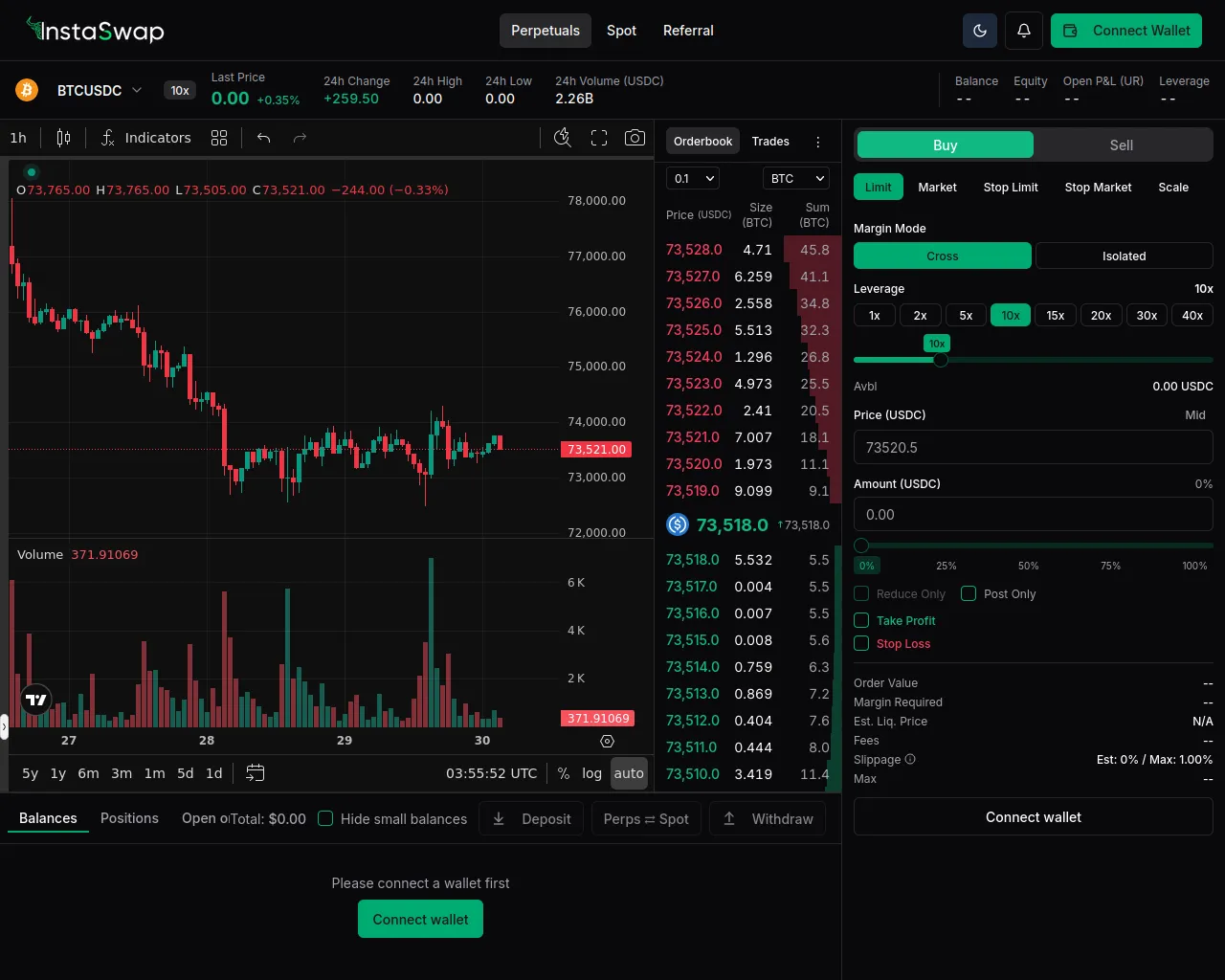Select Cross margin mode
Image resolution: width=1225 pixels, height=980 pixels.
click(x=943, y=256)
